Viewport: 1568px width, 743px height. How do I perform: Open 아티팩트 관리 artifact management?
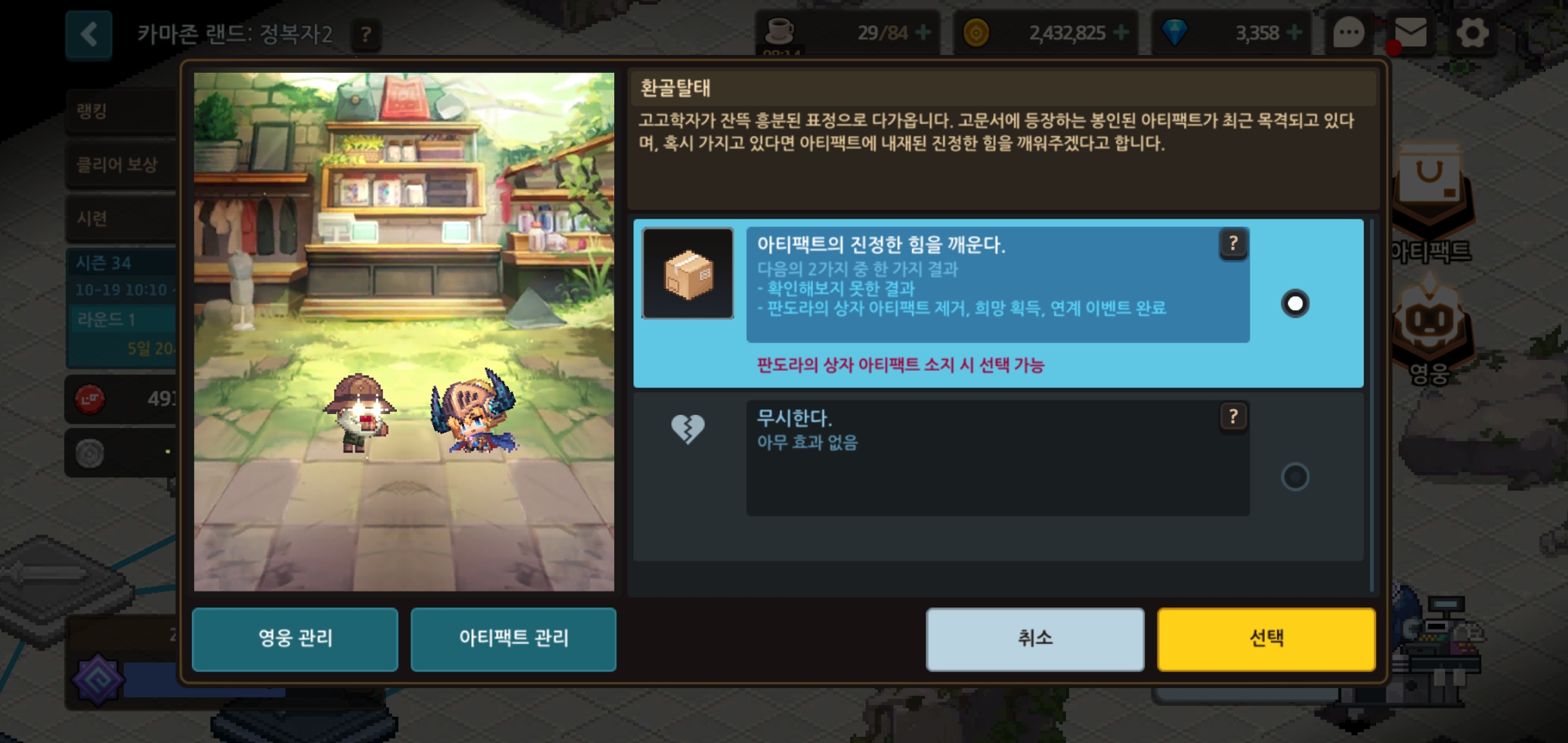pos(513,638)
